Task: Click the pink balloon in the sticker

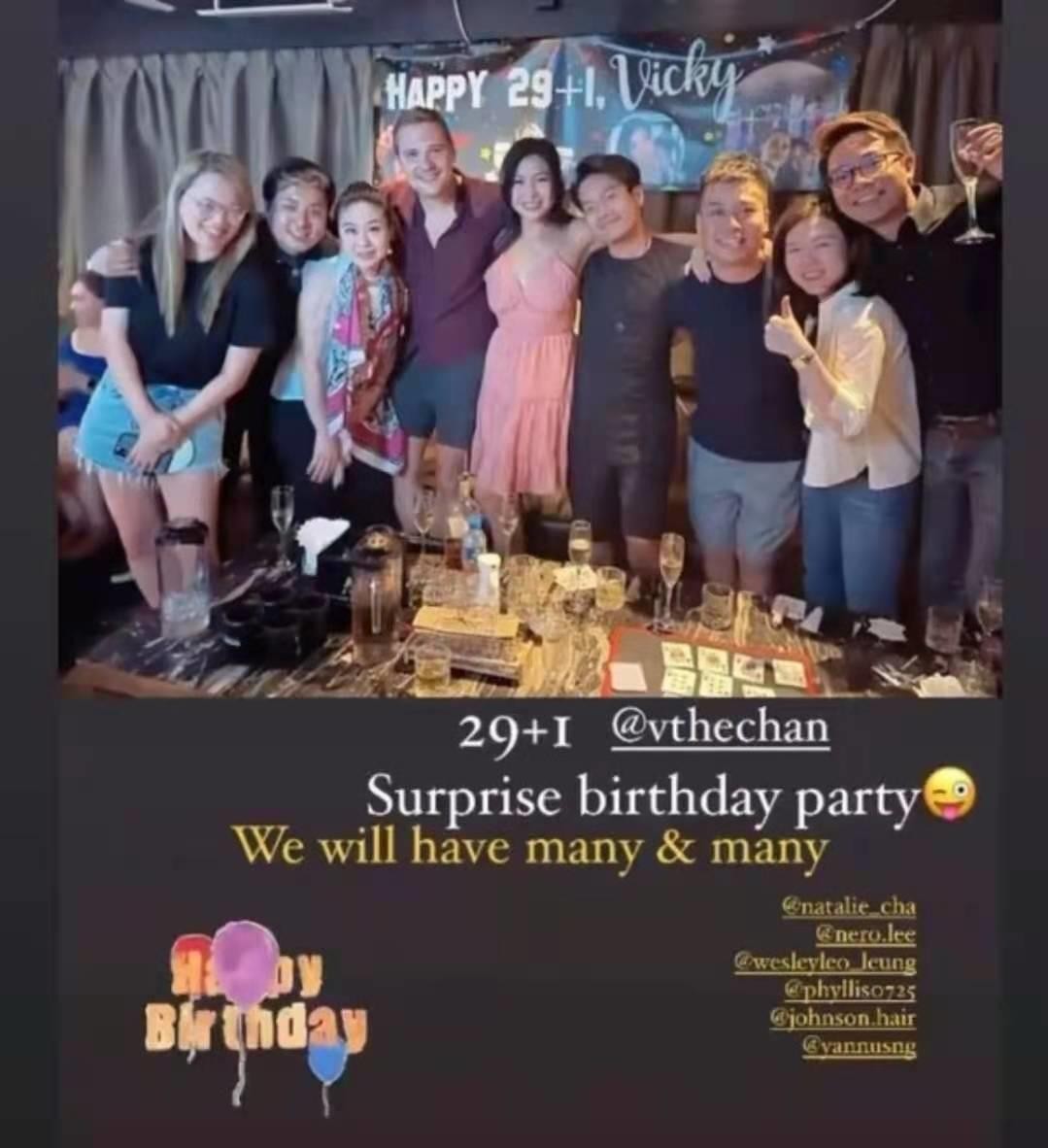Action: pyautogui.click(x=248, y=962)
